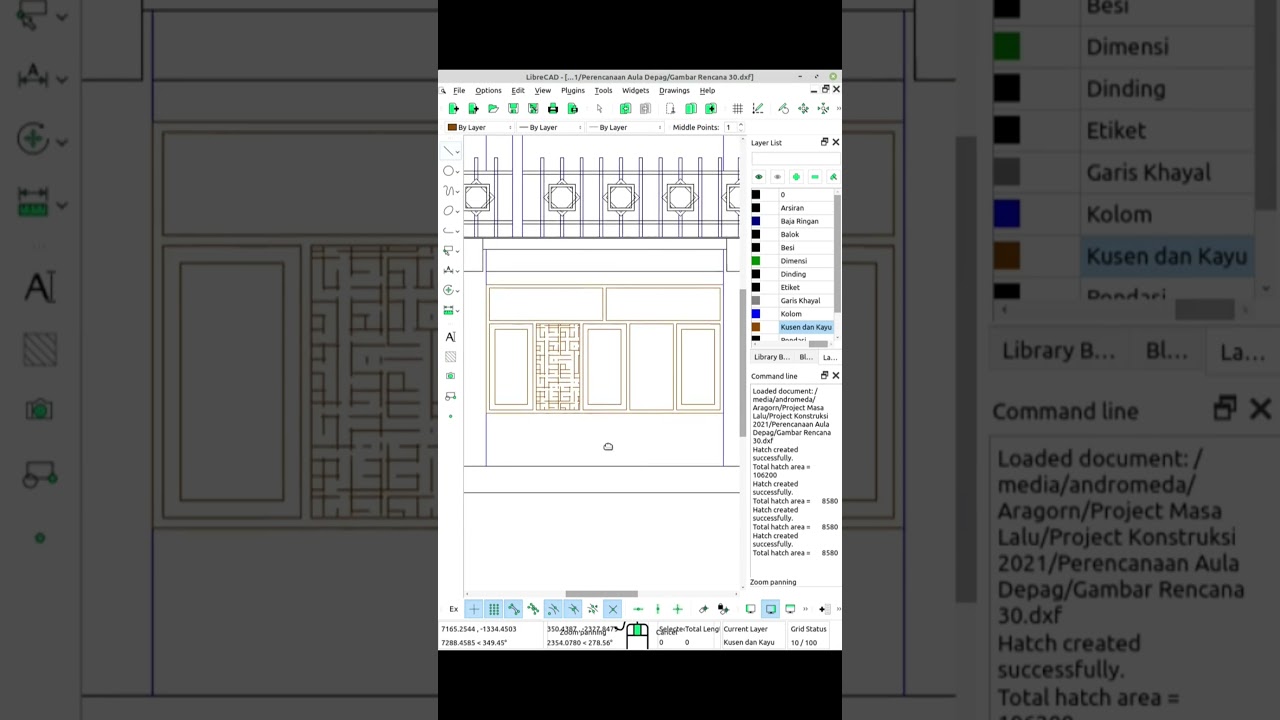The height and width of the screenshot is (720, 1280).
Task: Select the Points tool icon
Action: [x=450, y=416]
